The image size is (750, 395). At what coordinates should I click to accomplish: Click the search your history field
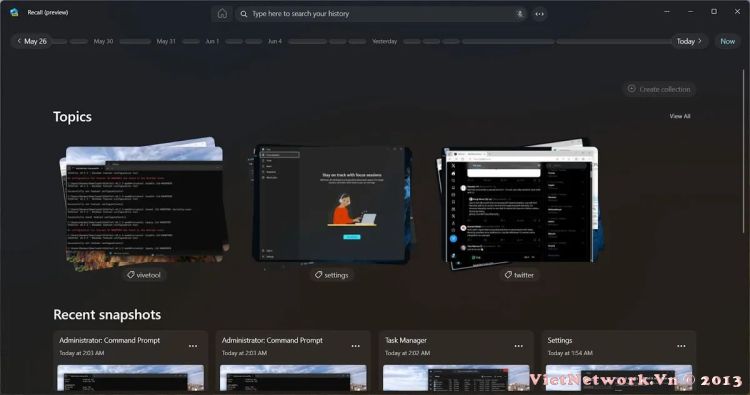coord(380,14)
